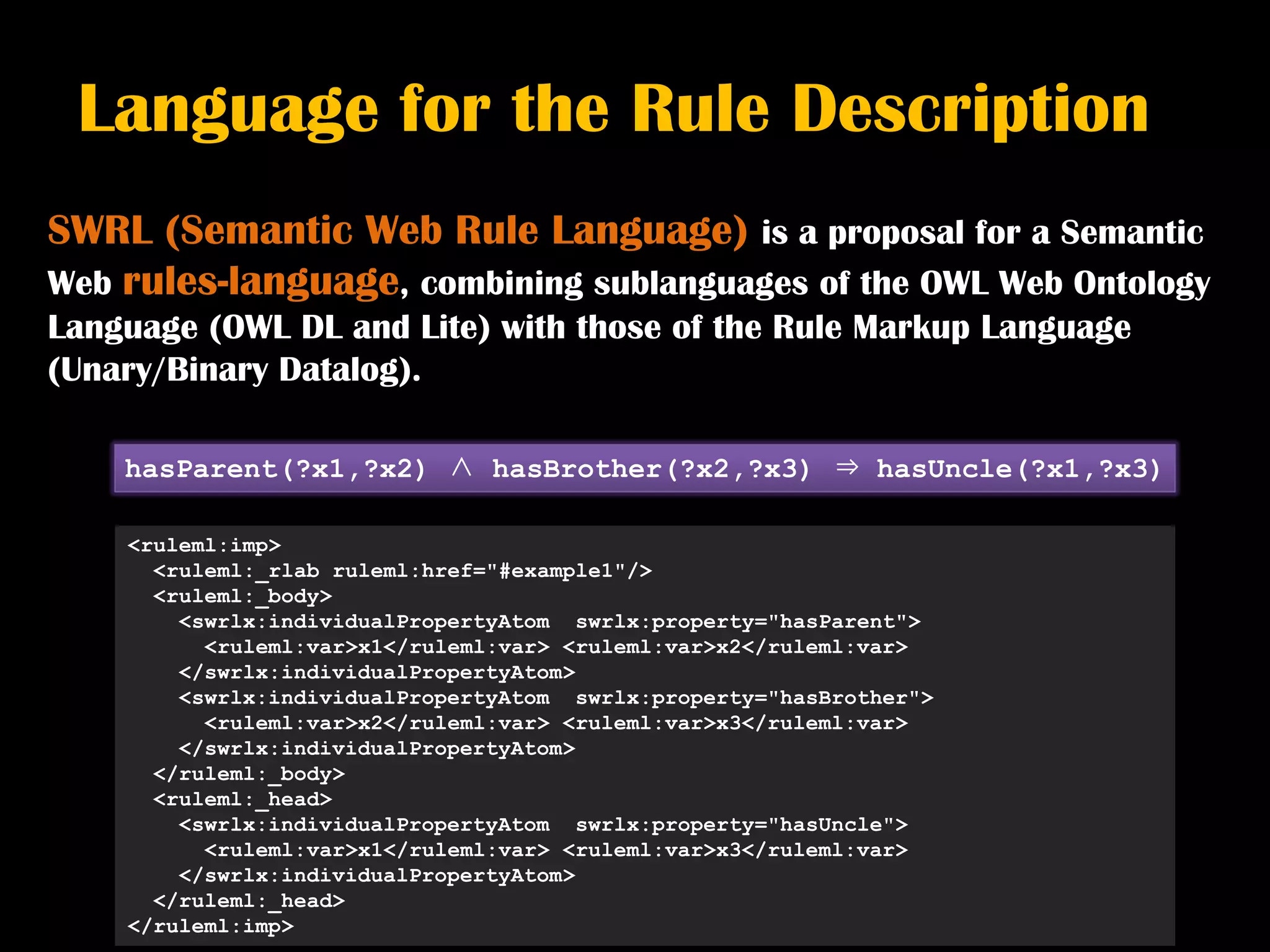This screenshot has width=1270, height=952.
Task: Click the opening '<ruleml:imp>' code line
Action: [x=204, y=546]
